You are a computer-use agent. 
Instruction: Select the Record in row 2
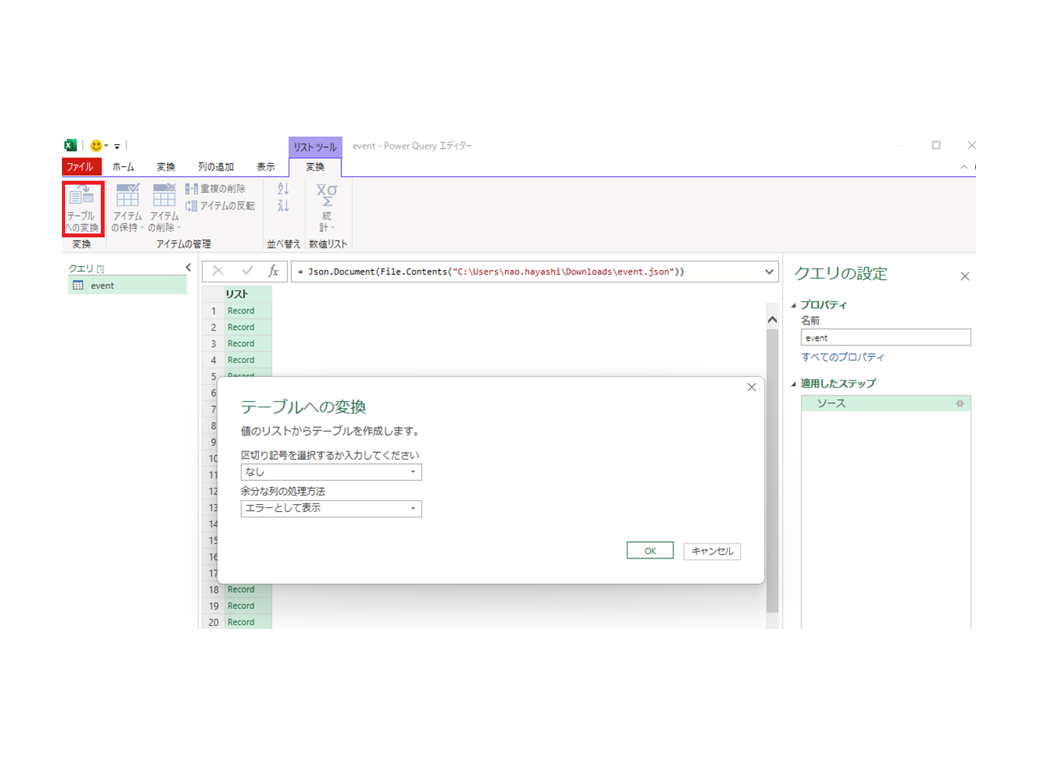248,327
